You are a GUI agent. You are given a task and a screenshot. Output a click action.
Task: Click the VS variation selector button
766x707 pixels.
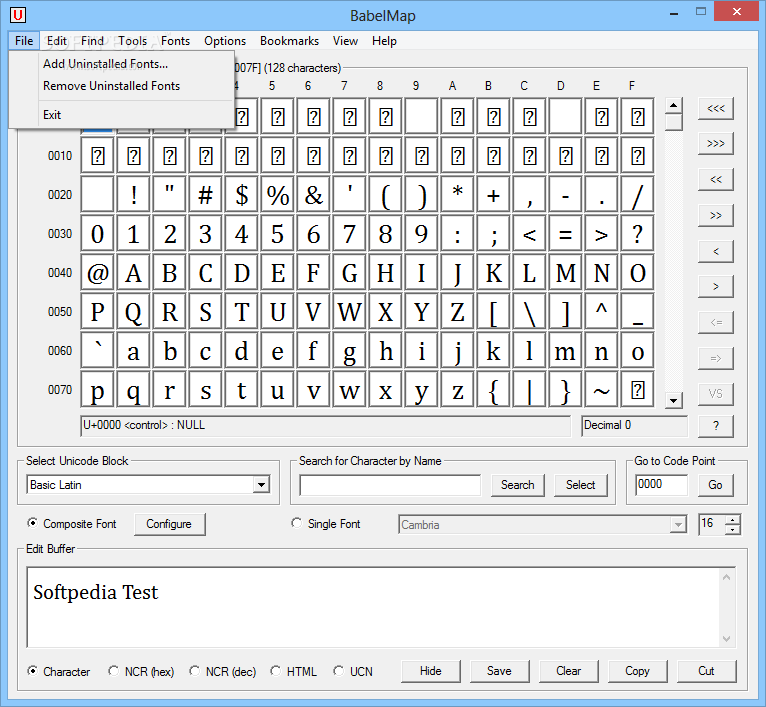pos(716,394)
